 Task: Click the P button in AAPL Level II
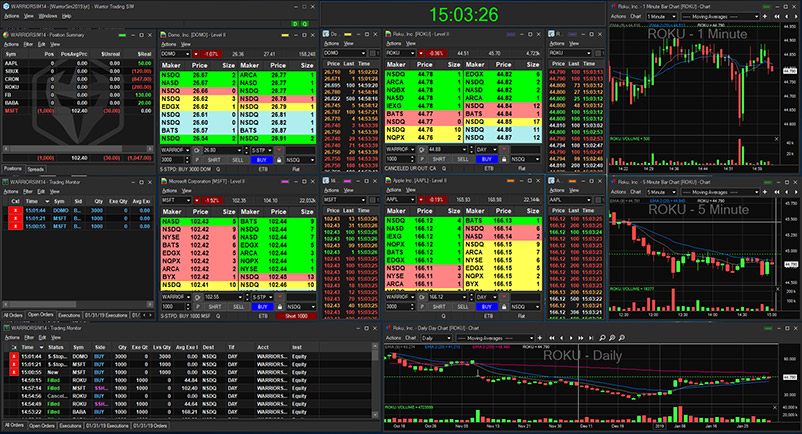tap(422, 307)
